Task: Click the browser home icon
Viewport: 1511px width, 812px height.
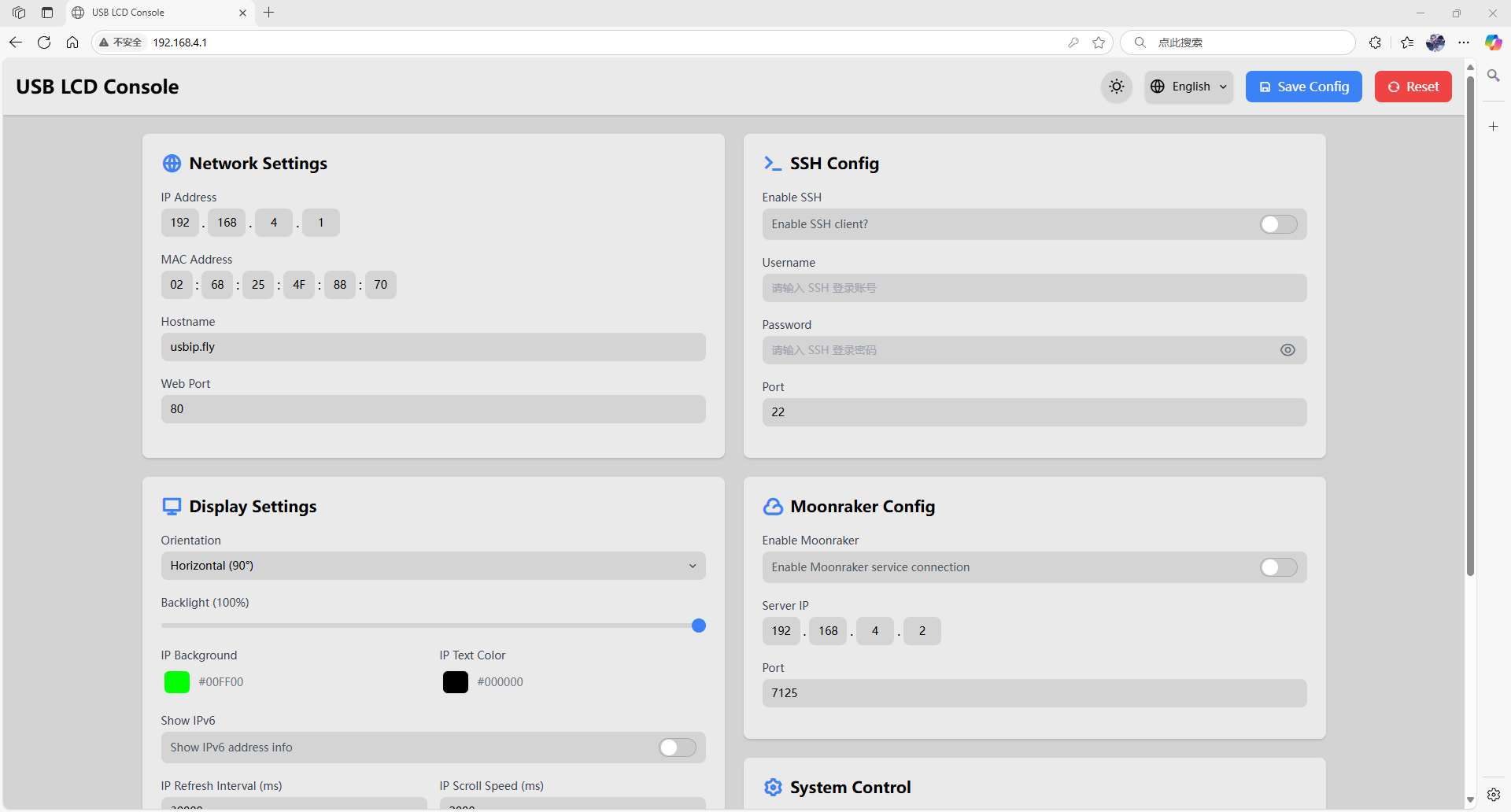Action: (72, 42)
